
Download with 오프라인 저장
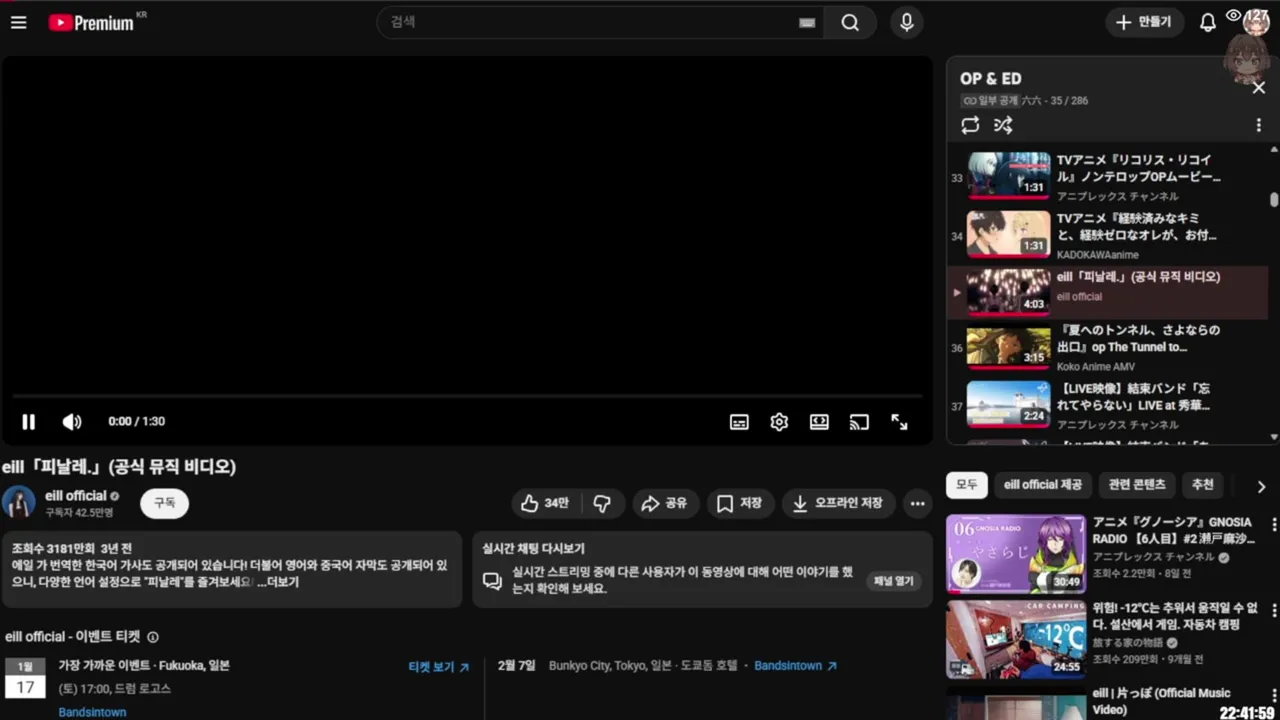coord(838,504)
